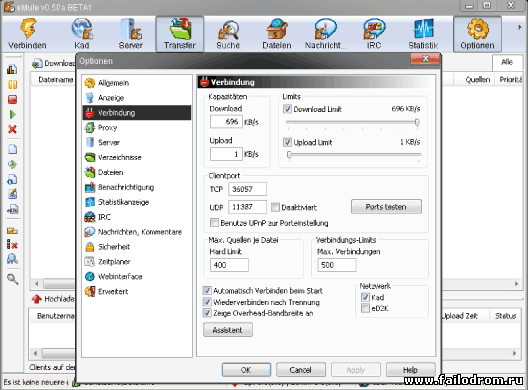Click the pause sidebar icon

(12, 84)
